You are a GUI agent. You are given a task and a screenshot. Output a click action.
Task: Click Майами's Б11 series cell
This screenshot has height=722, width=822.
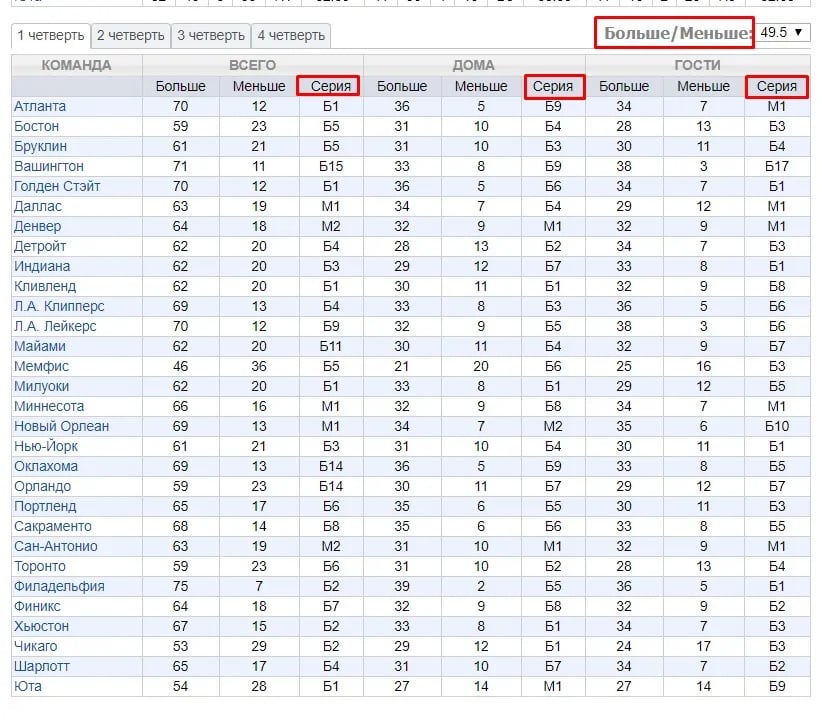(331, 346)
